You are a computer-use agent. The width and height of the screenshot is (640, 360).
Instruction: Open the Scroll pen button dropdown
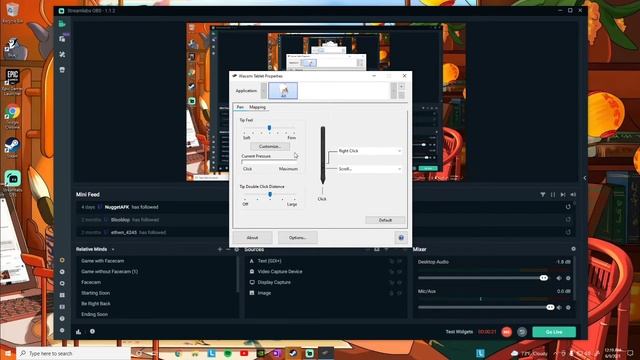click(369, 169)
